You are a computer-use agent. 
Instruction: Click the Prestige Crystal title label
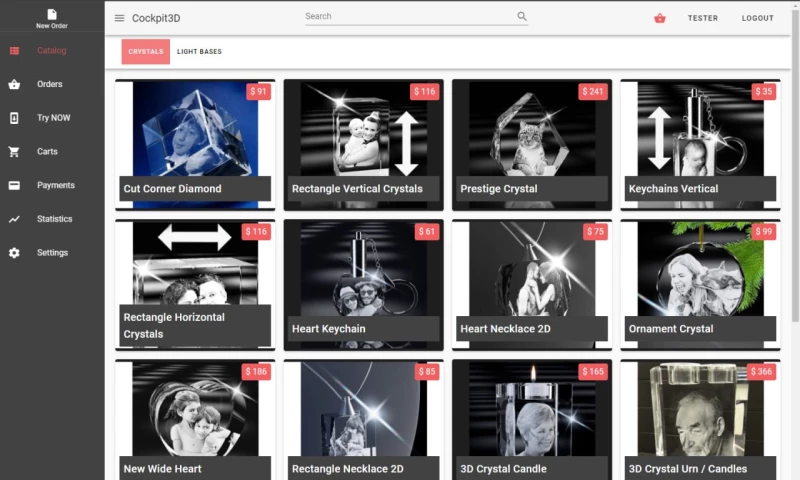pos(498,189)
